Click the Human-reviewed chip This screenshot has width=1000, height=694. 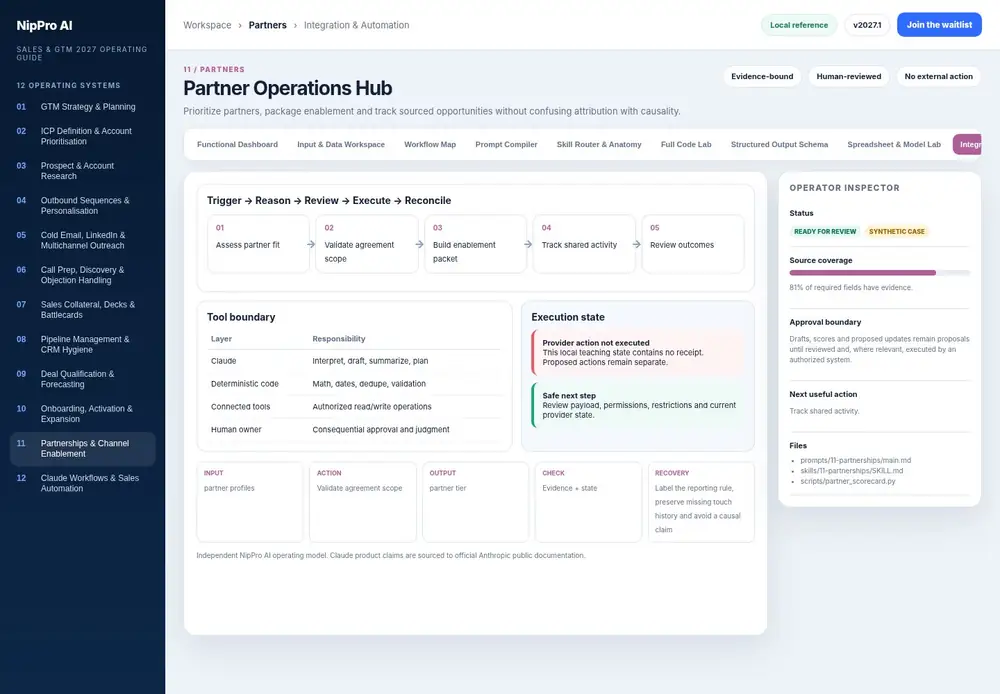coord(848,77)
